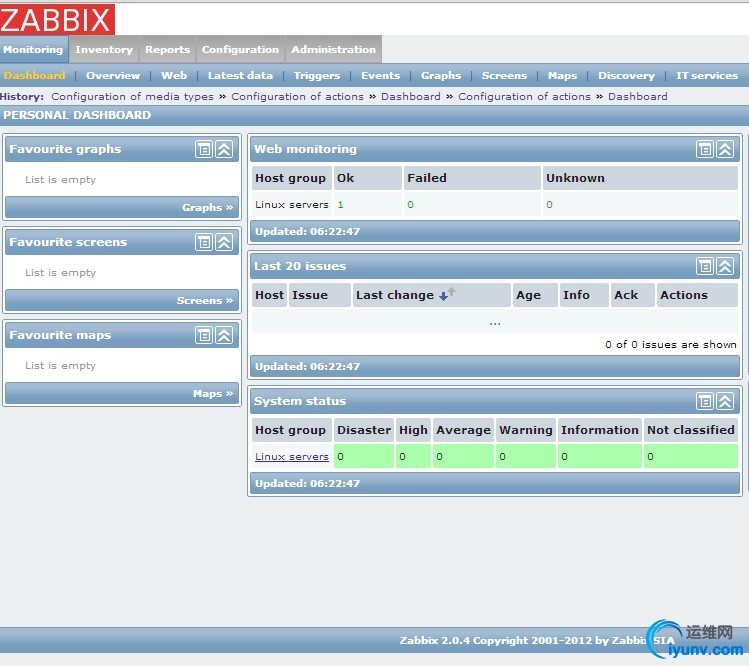Select Dashboard submenu item
749x666 pixels.
coord(34,75)
